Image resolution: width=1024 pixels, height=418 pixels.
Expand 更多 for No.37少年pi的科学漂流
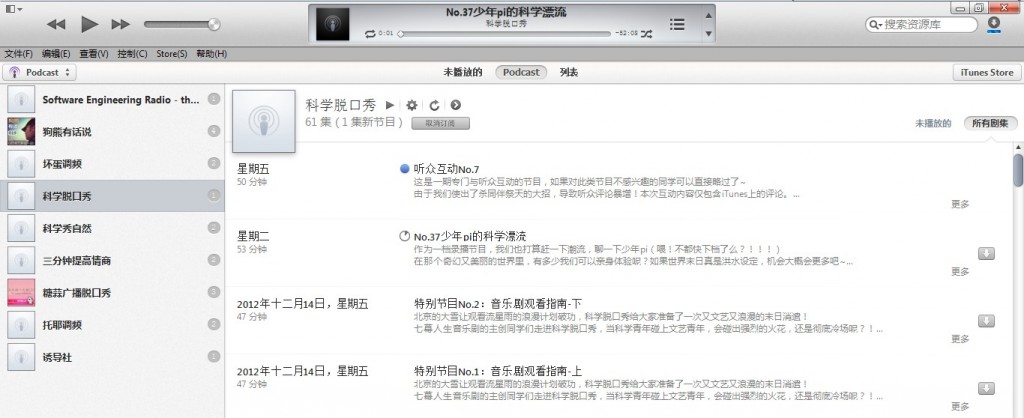(960, 272)
